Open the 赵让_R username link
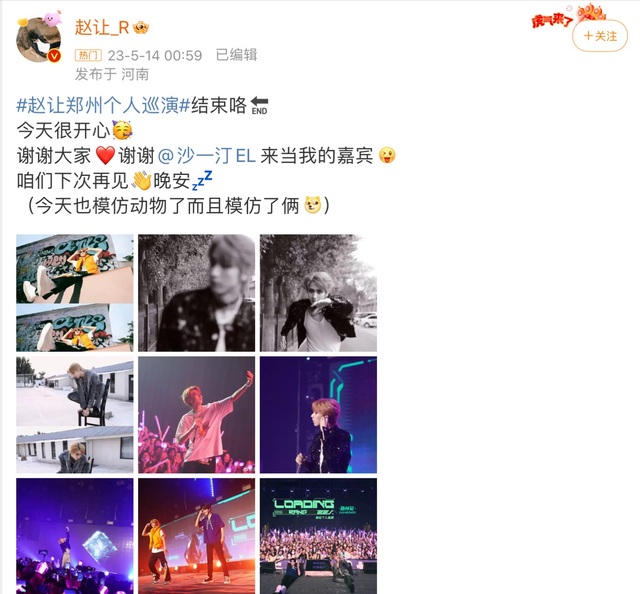The width and height of the screenshot is (640, 594). [102, 28]
